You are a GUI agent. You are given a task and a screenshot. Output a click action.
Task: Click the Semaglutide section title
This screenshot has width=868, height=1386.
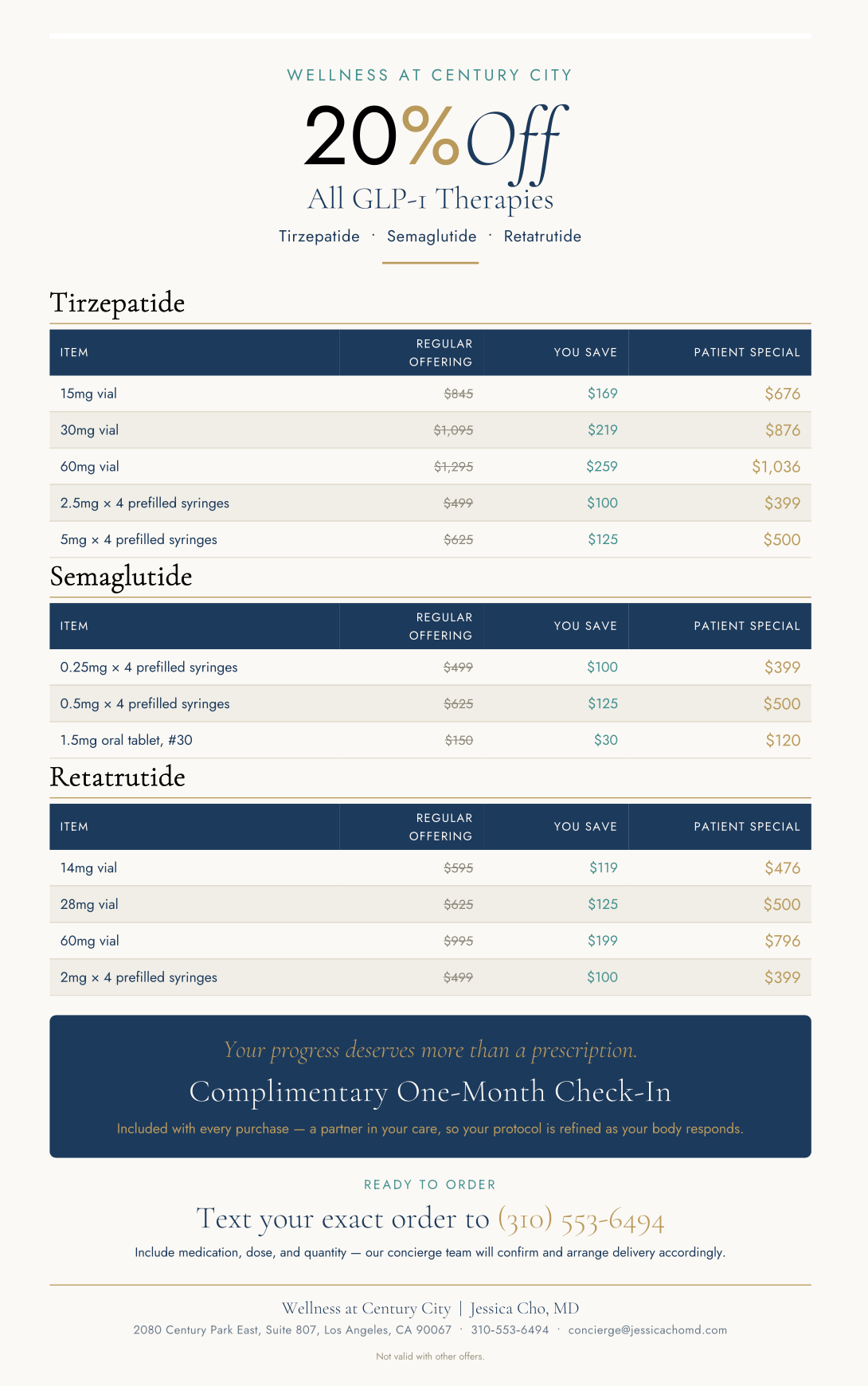[x=121, y=577]
